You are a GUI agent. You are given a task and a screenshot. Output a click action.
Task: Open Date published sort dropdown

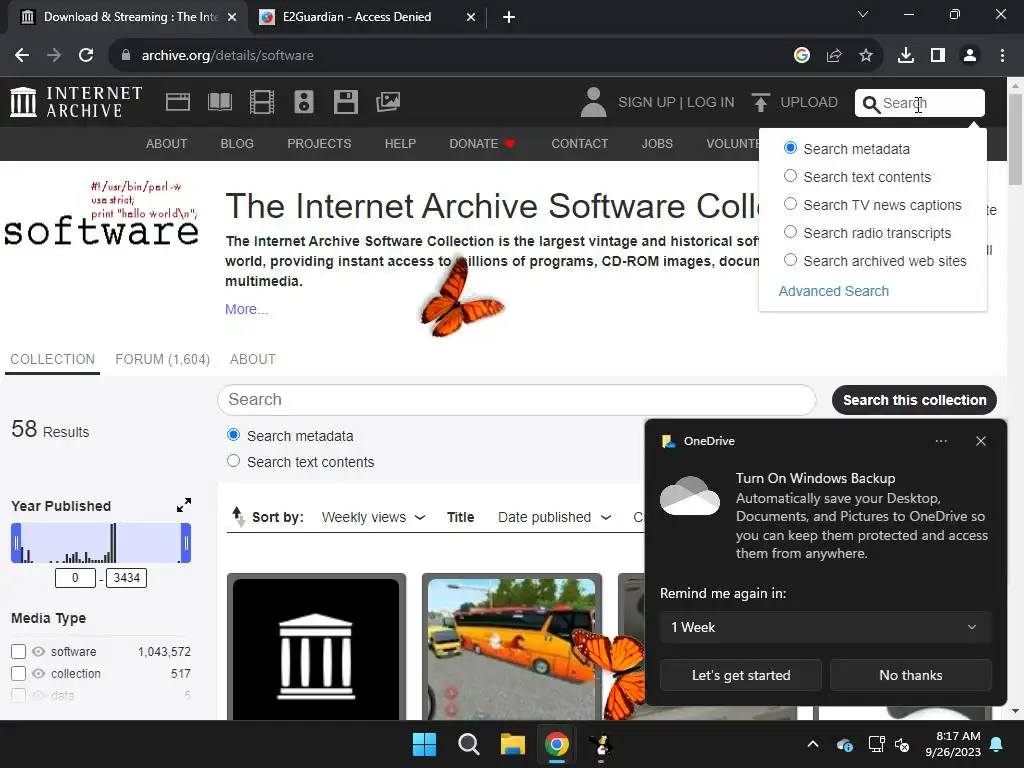pyautogui.click(x=554, y=517)
